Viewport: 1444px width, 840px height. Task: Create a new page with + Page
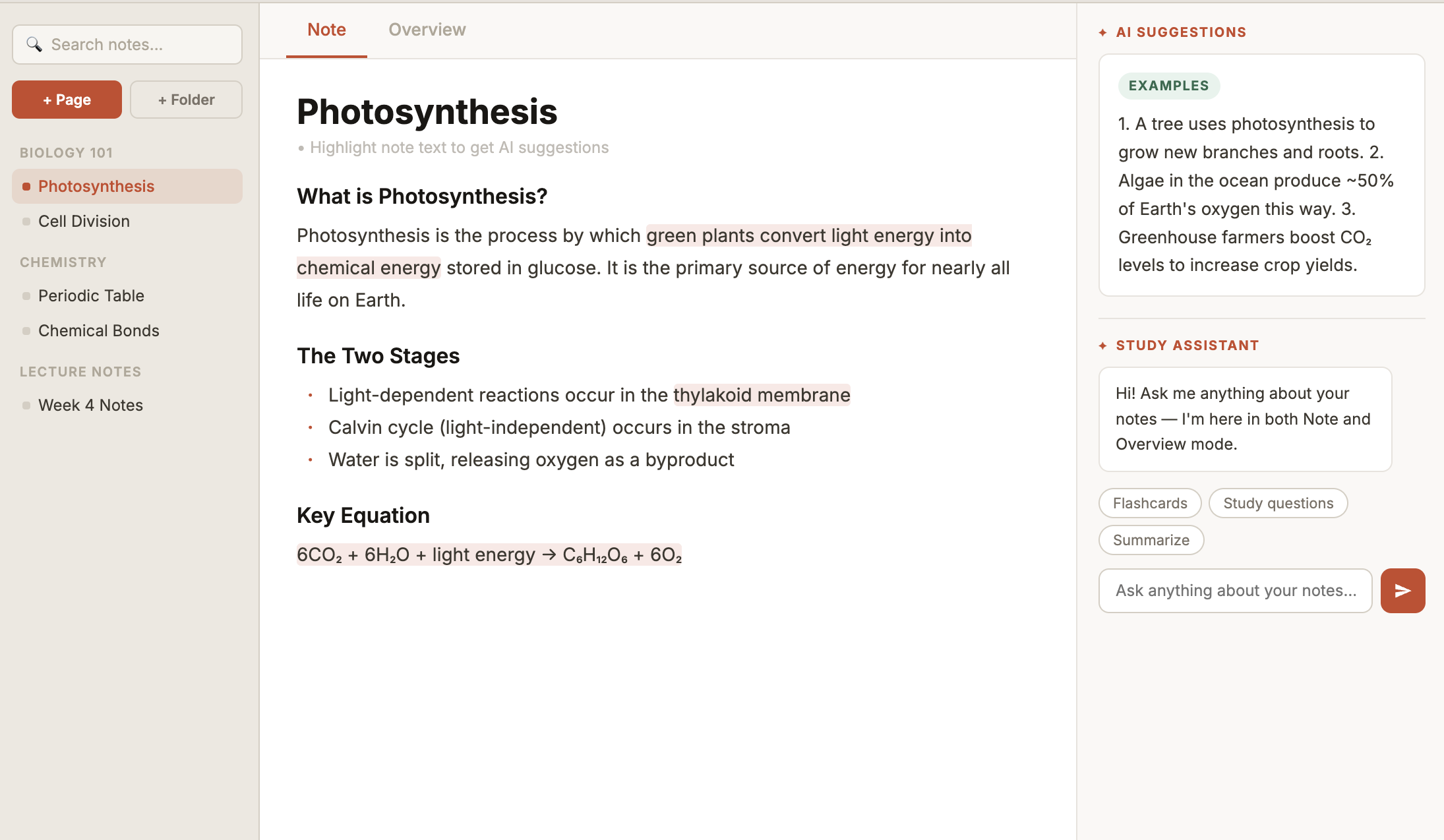[x=67, y=100]
